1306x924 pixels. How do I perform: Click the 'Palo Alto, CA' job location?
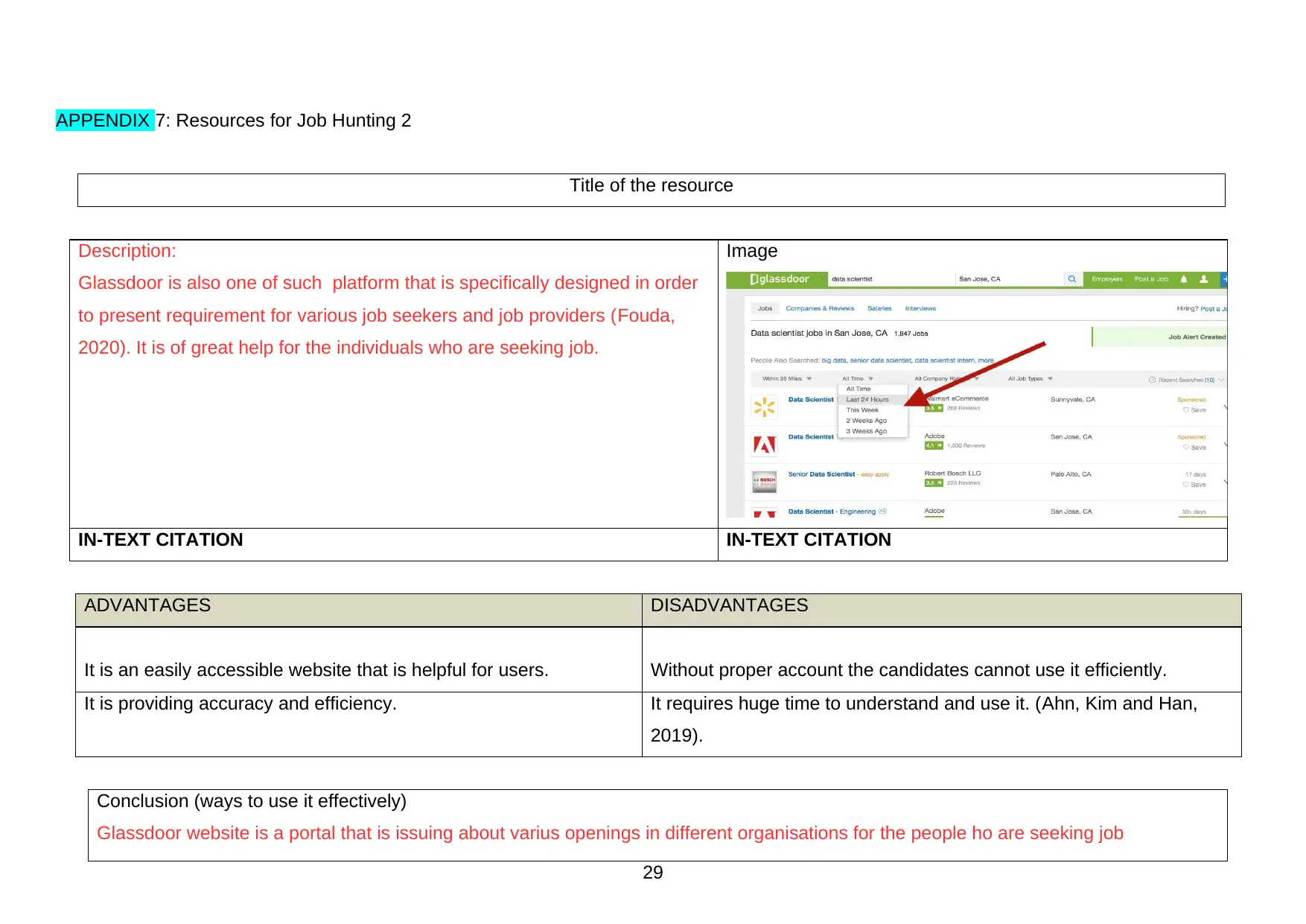point(1071,474)
